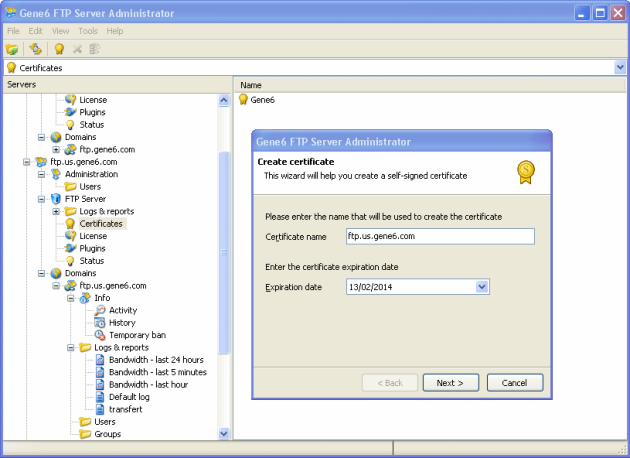Expand Logs & reports under FTP Server
The width and height of the screenshot is (630, 458).
(56, 211)
